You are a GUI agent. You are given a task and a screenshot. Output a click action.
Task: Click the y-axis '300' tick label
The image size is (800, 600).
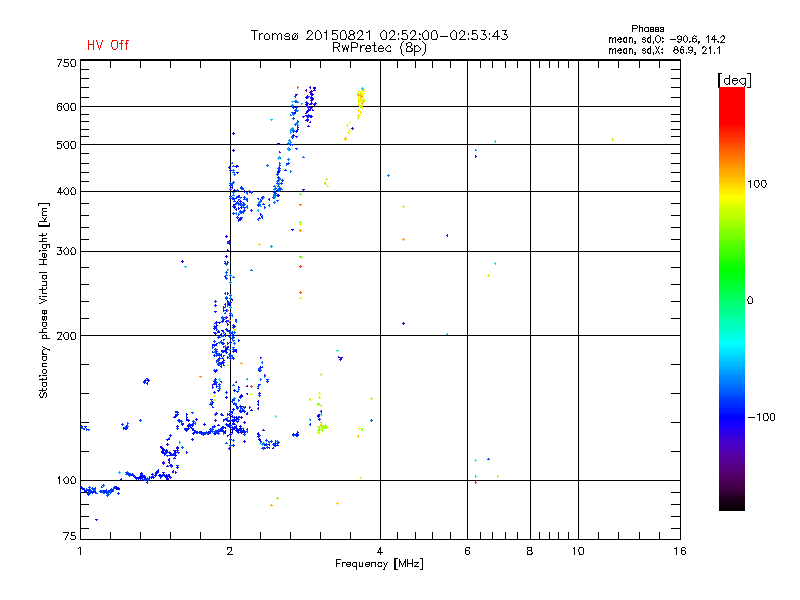pyautogui.click(x=66, y=252)
